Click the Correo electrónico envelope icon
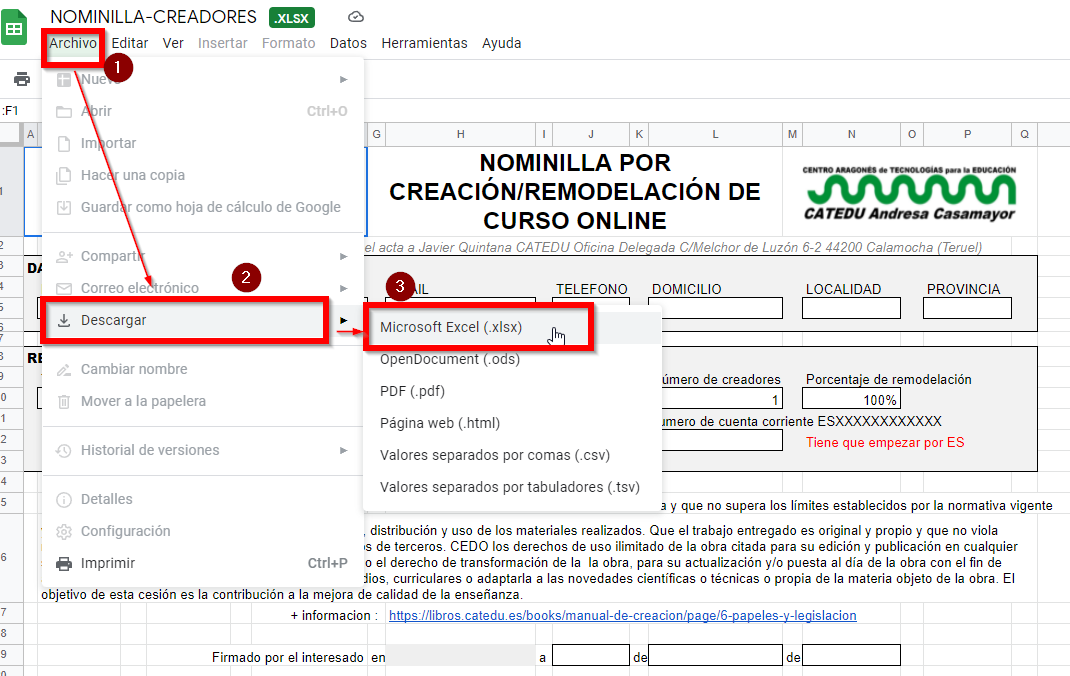This screenshot has height=676, width=1070. click(x=63, y=288)
